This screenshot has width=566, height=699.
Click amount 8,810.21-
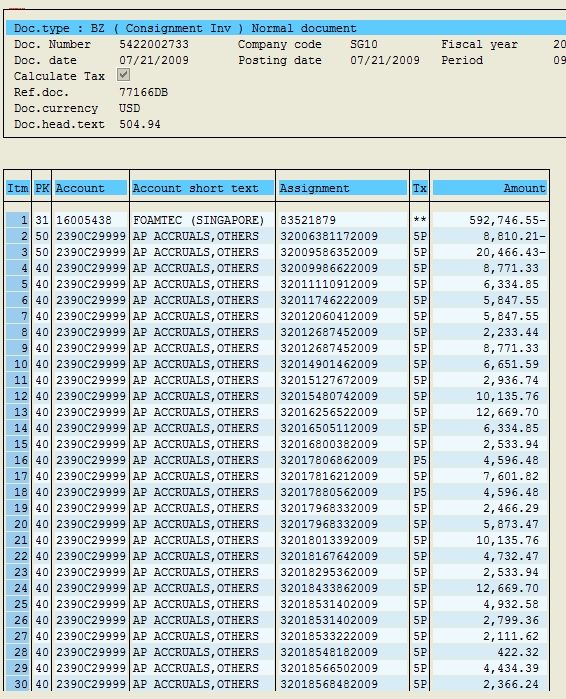coord(514,236)
